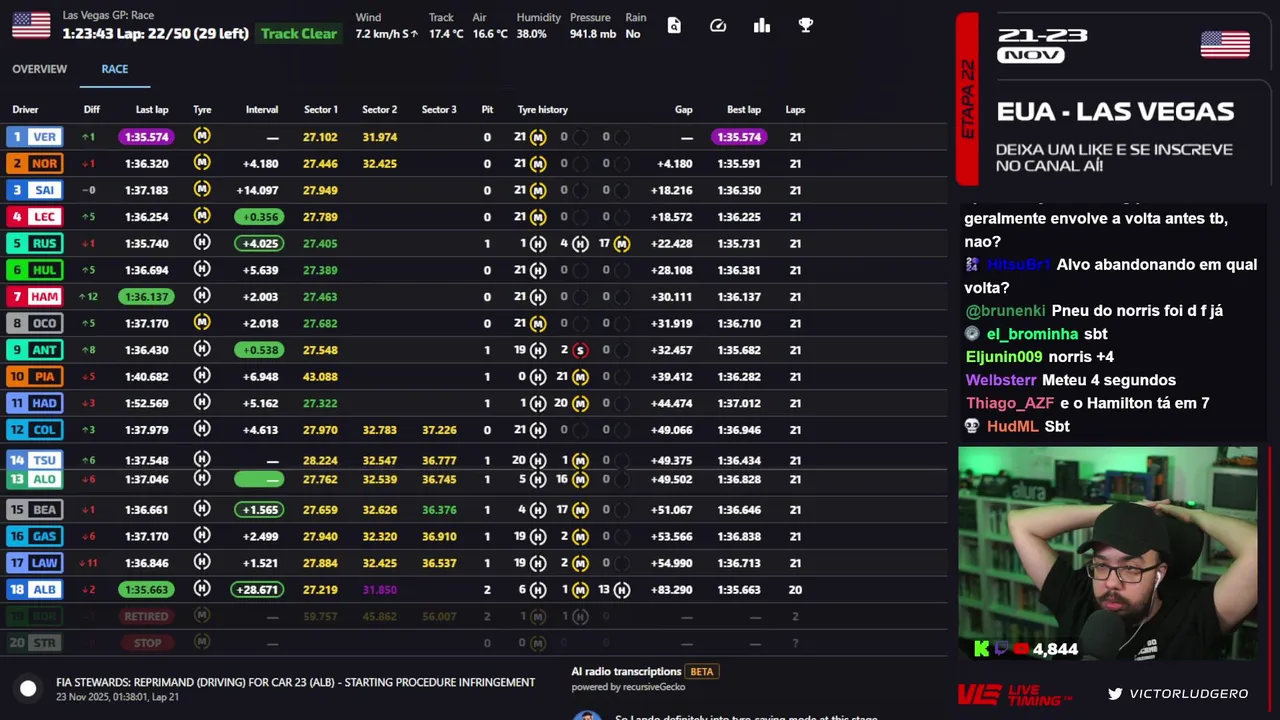Viewport: 1280px width, 720px height.
Task: Click SAI's +14.097 interval
Action: tap(258, 190)
